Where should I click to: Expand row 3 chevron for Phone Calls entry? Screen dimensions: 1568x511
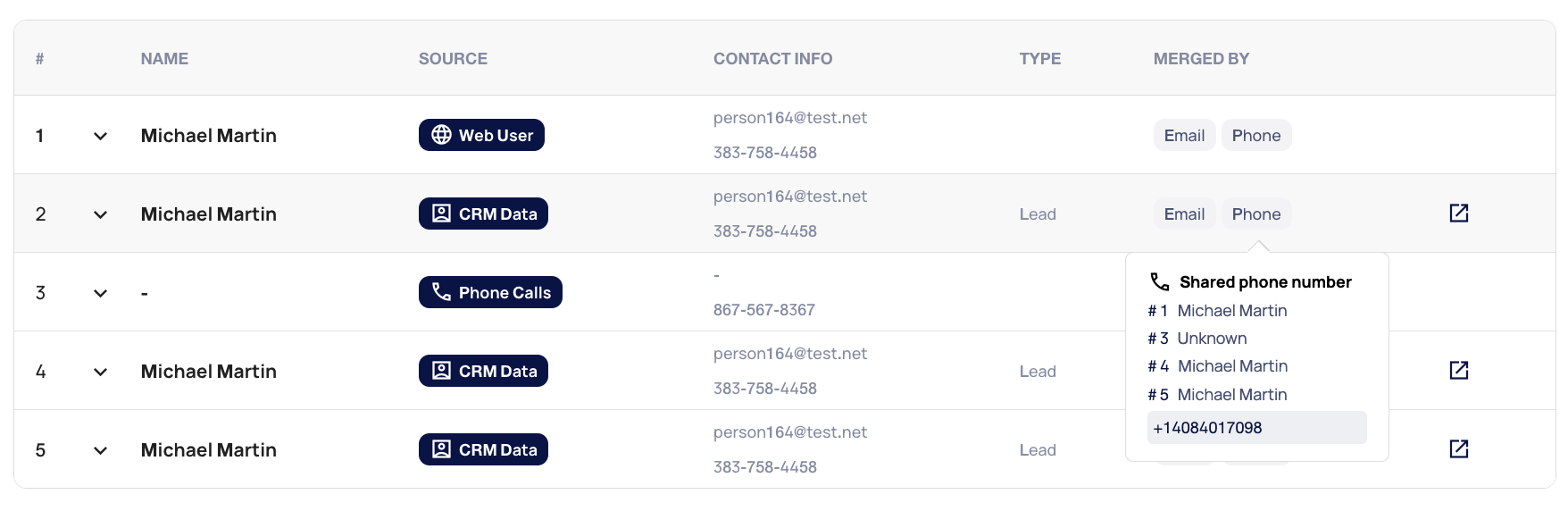point(100,293)
